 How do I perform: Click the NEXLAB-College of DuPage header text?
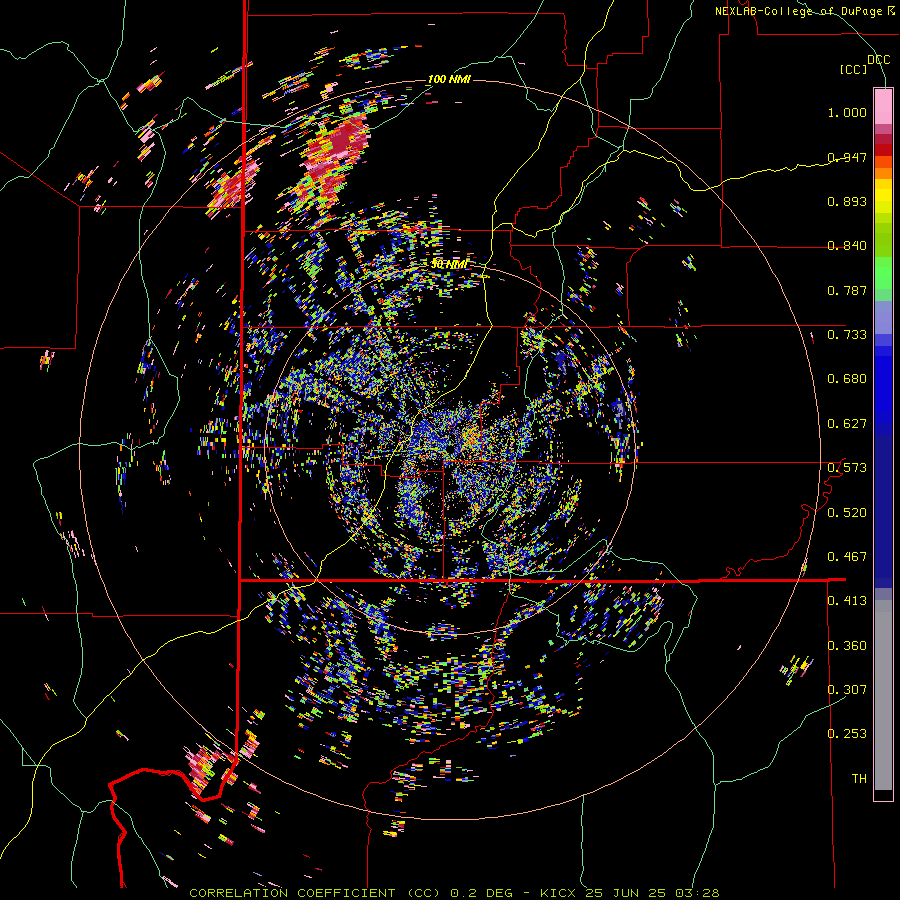805,11
